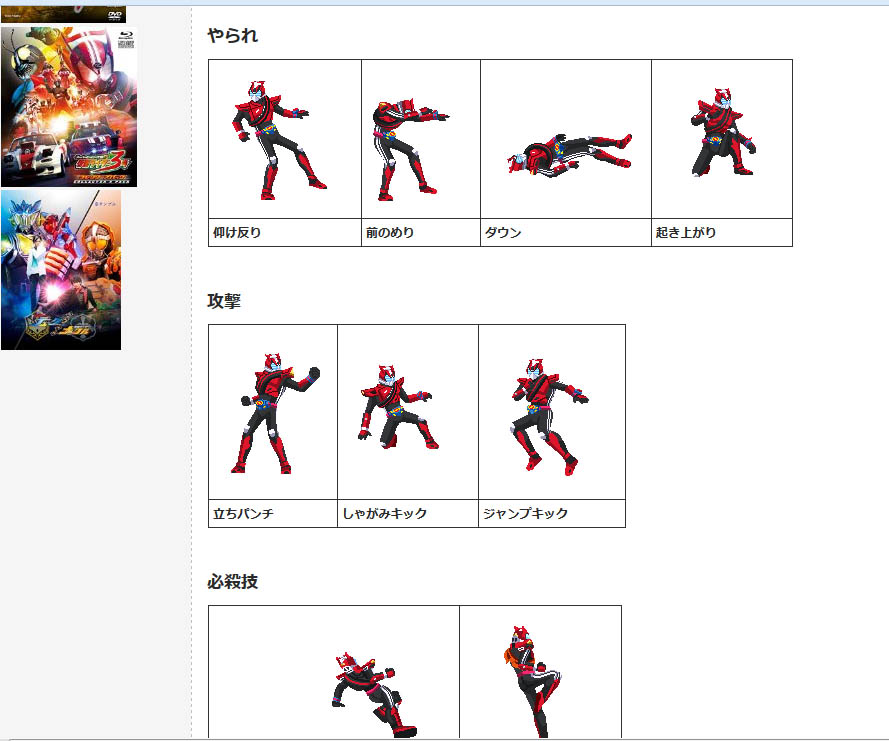Click the しゃがみキック crouching kick sprite
889x741 pixels.
(398, 407)
